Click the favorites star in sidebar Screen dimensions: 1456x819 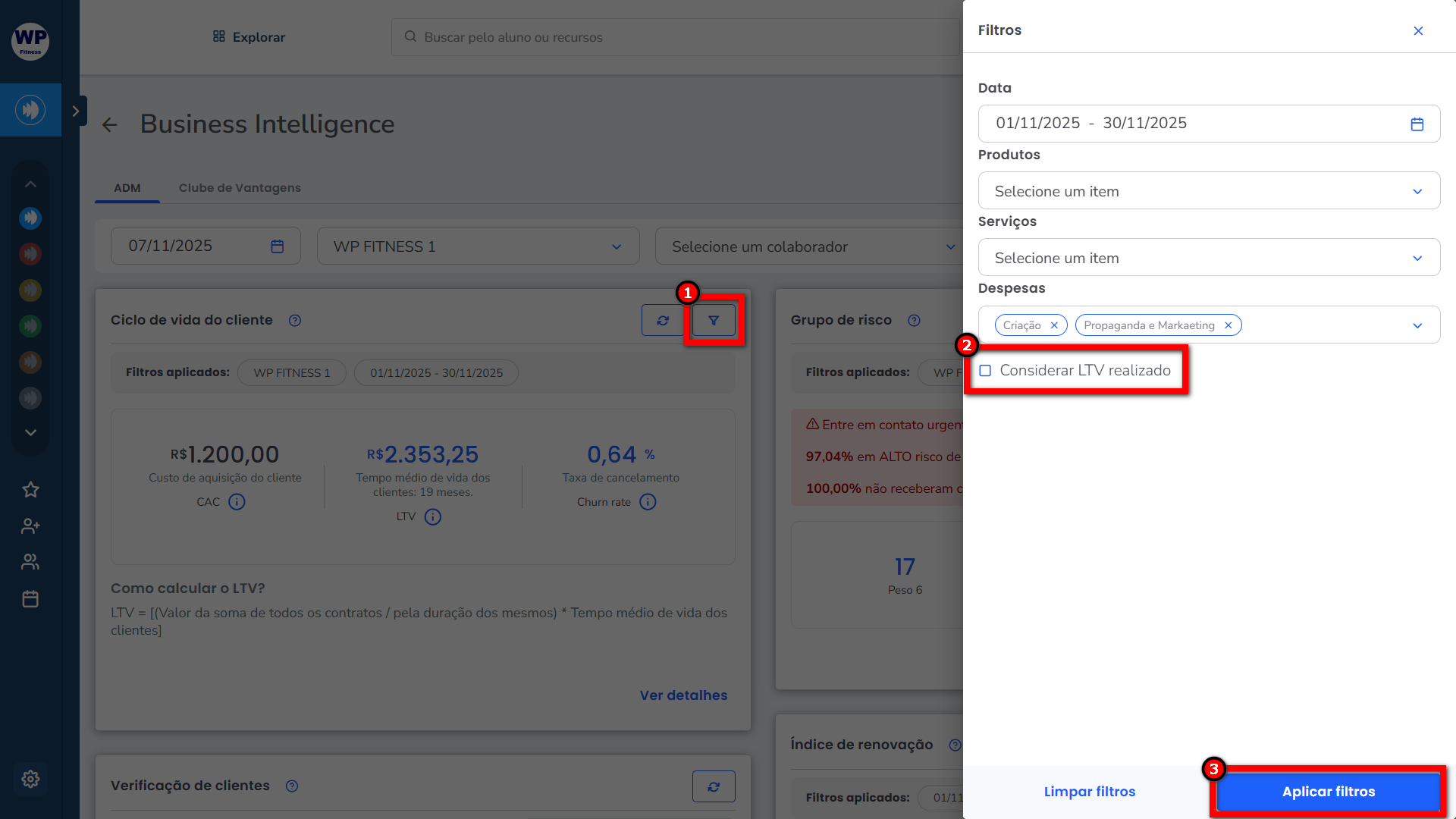30,490
